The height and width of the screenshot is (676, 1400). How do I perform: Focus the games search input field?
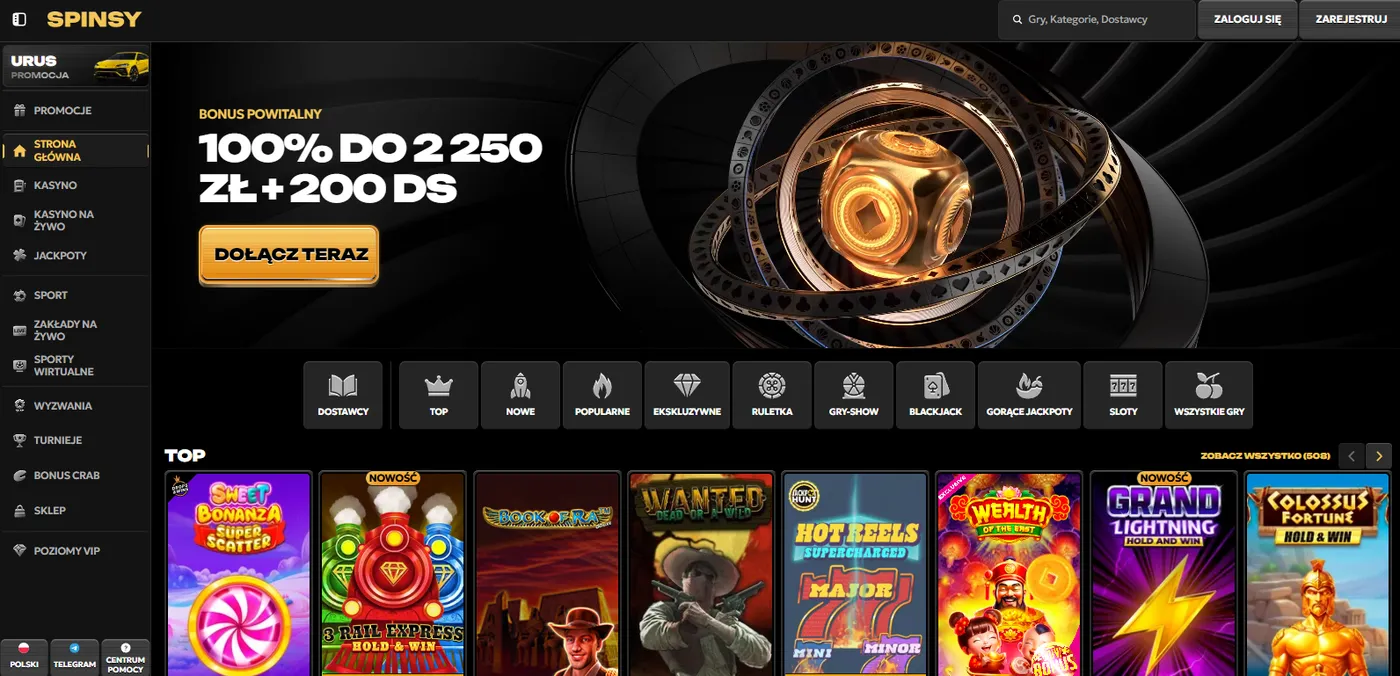(x=1105, y=19)
